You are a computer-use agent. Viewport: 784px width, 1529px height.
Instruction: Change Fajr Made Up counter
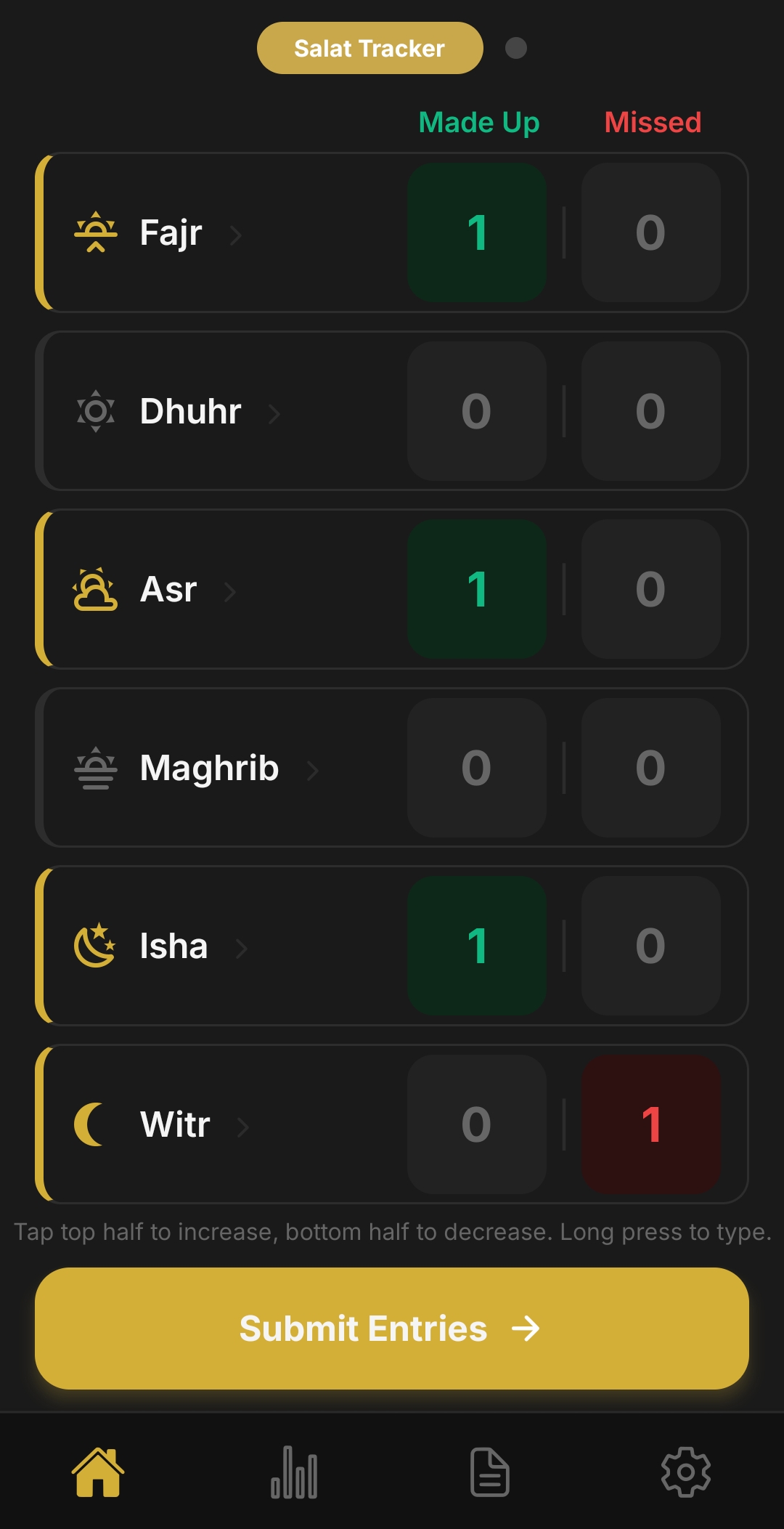(477, 232)
